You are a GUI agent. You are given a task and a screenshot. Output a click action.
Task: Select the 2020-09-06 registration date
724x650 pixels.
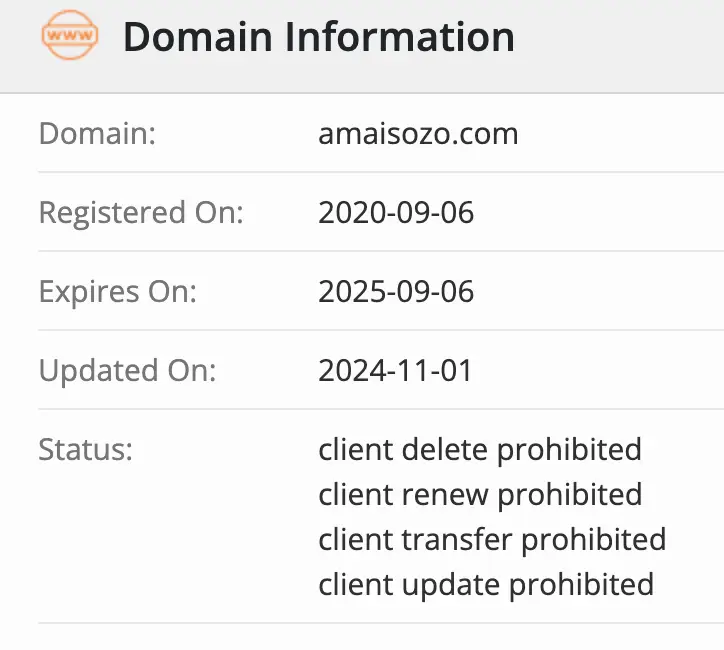pos(396,212)
